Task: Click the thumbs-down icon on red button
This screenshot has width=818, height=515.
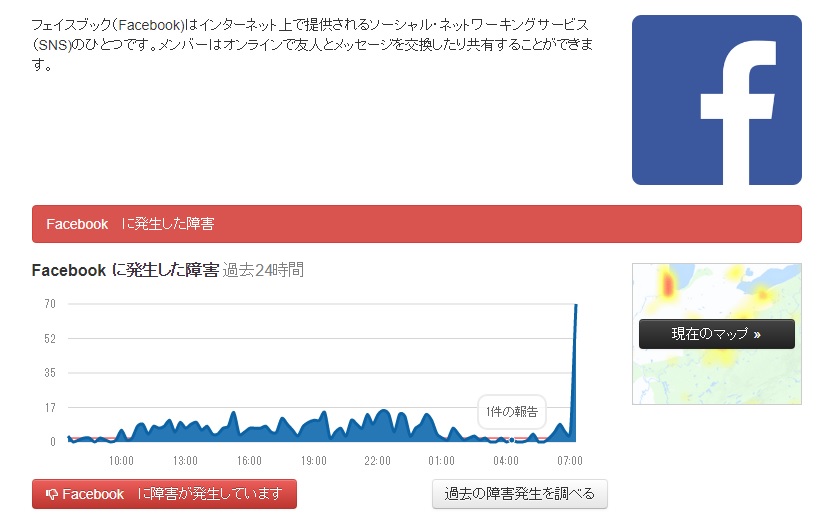Action: pyautogui.click(x=51, y=494)
